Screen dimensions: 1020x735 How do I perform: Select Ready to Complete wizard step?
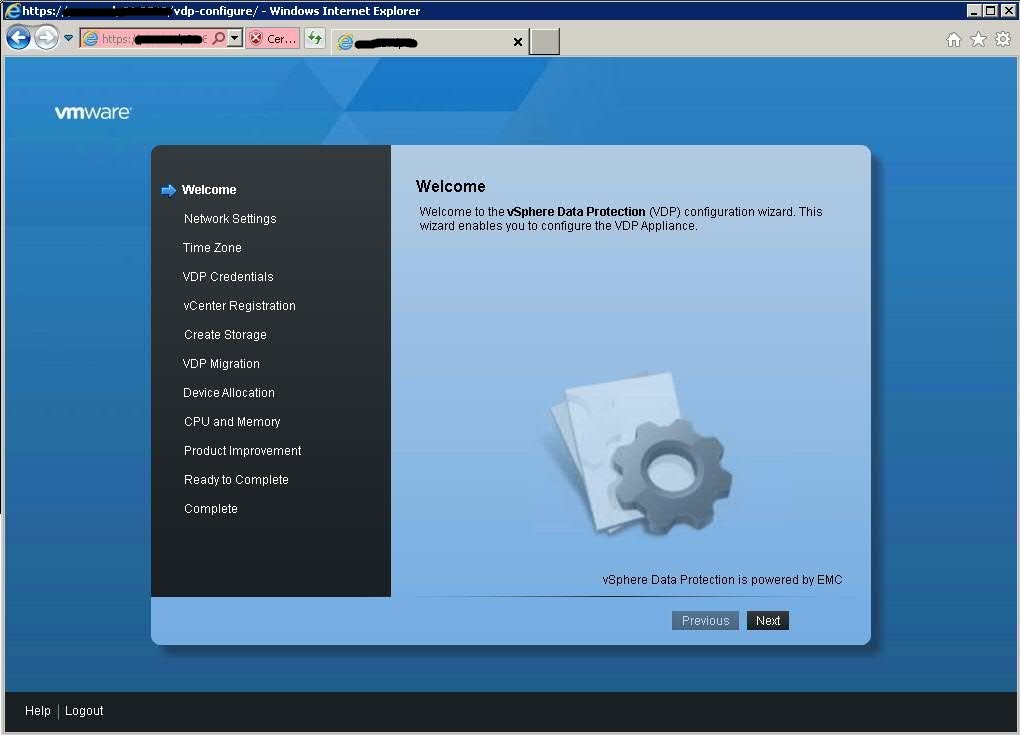[x=236, y=479]
